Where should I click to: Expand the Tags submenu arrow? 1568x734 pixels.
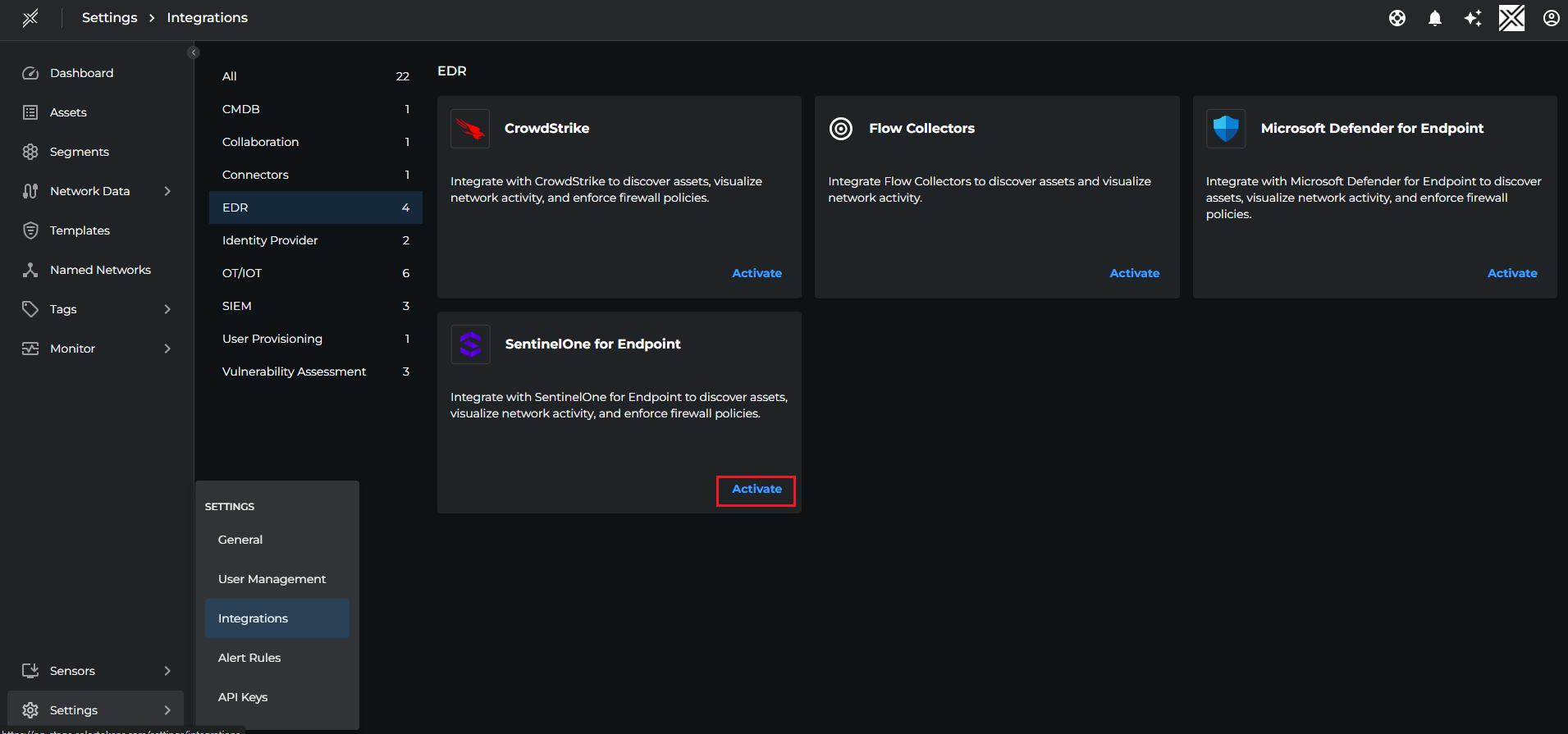[x=167, y=309]
